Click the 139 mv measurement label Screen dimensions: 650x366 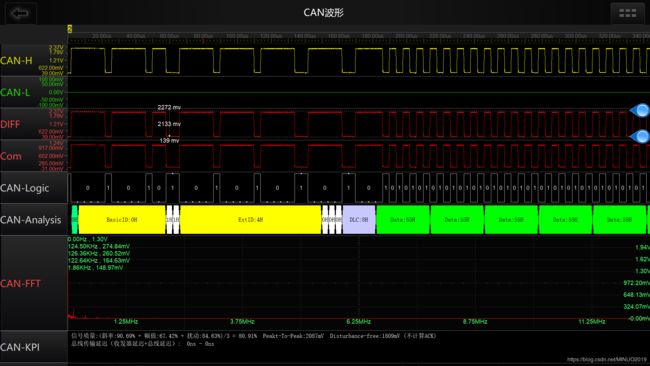click(170, 141)
